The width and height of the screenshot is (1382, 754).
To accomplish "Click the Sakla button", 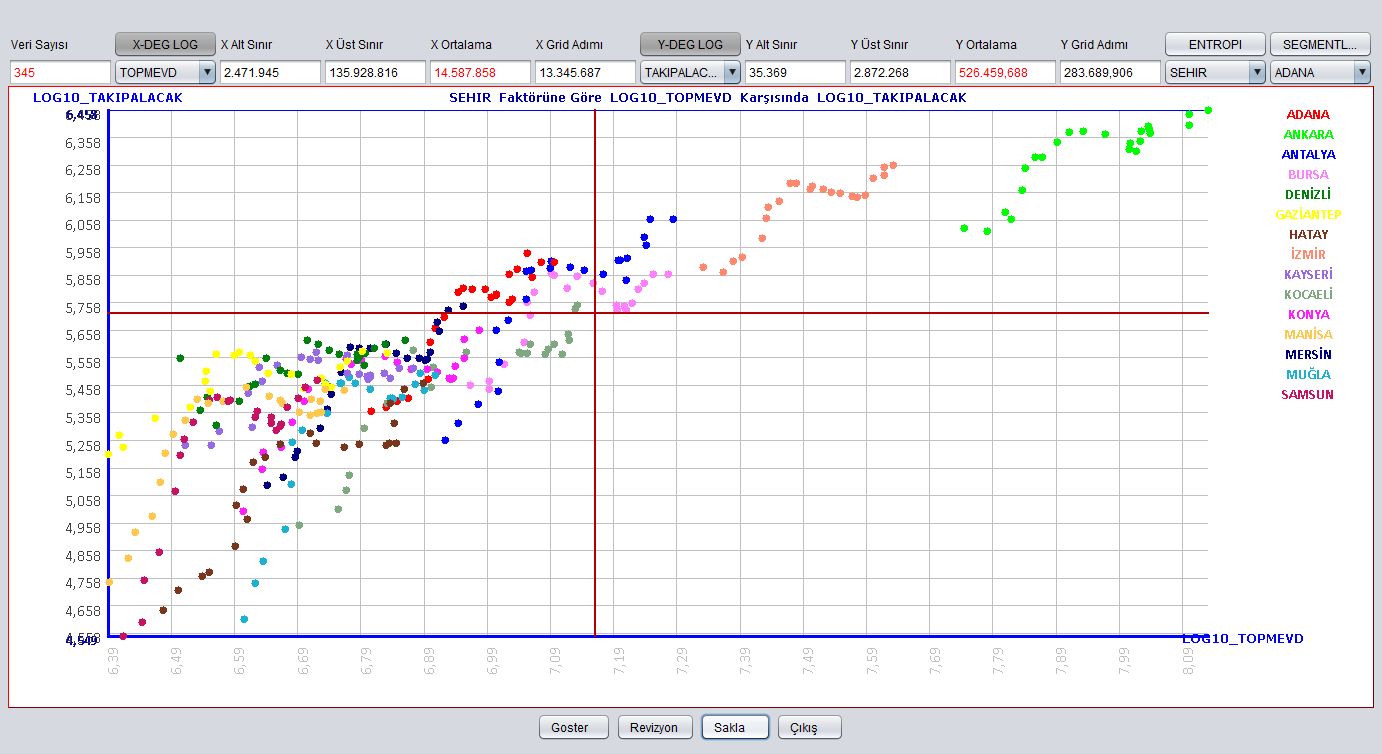I will point(735,727).
